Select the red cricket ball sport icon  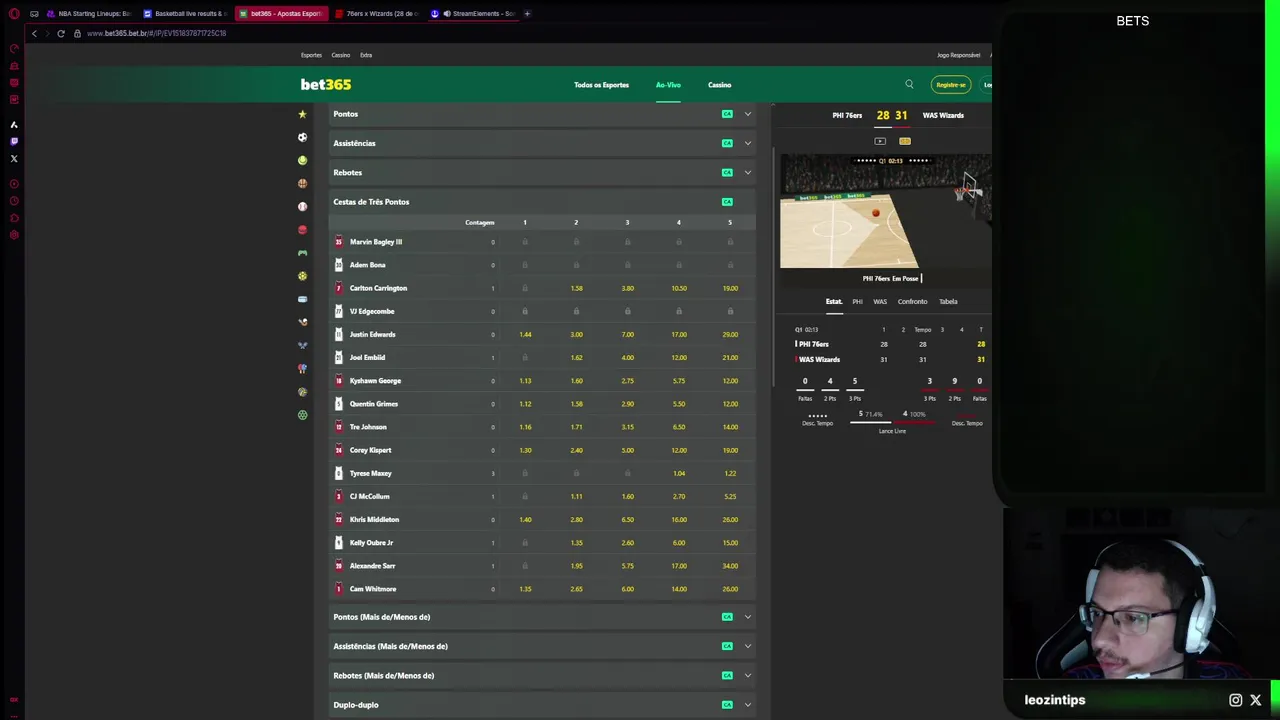302,229
